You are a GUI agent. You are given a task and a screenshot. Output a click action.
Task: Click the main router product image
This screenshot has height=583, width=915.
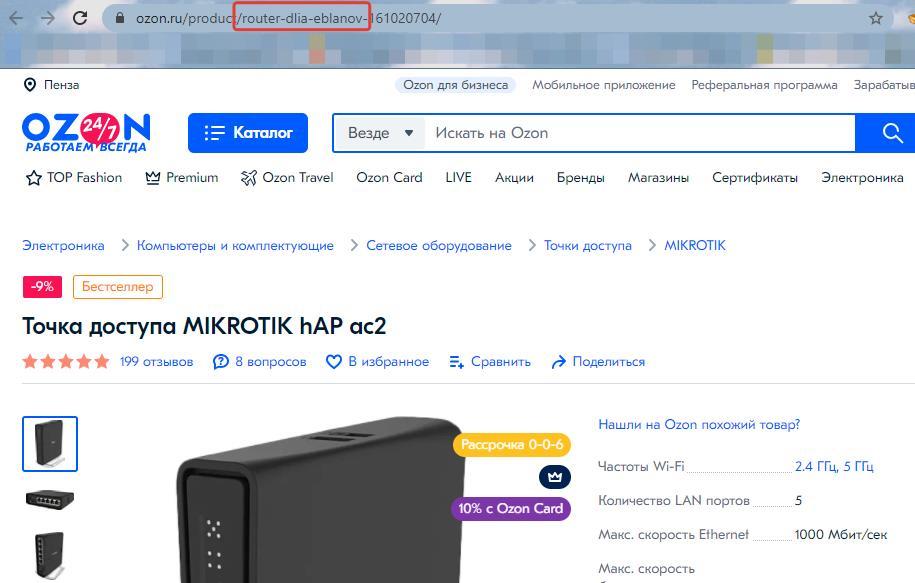coord(321,501)
